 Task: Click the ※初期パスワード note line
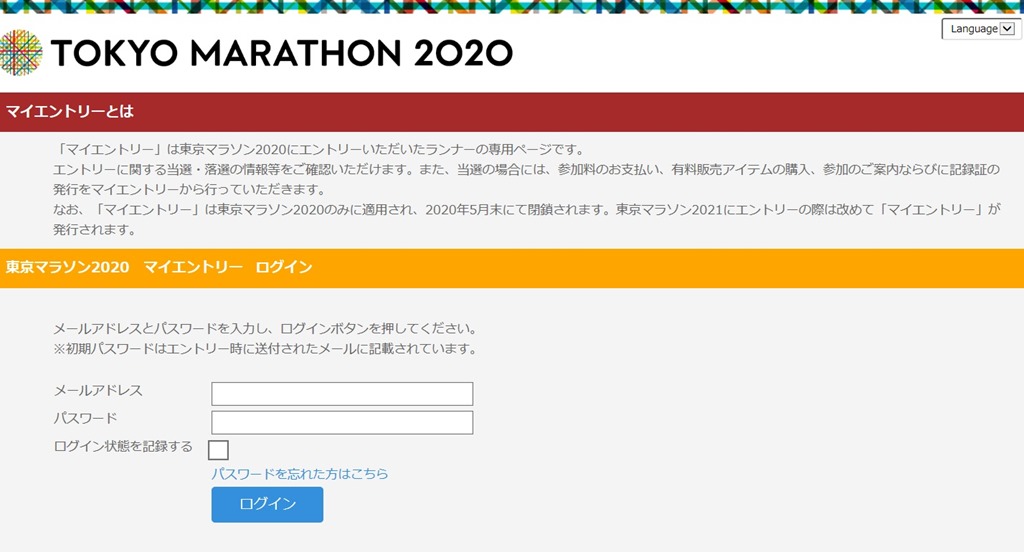265,349
